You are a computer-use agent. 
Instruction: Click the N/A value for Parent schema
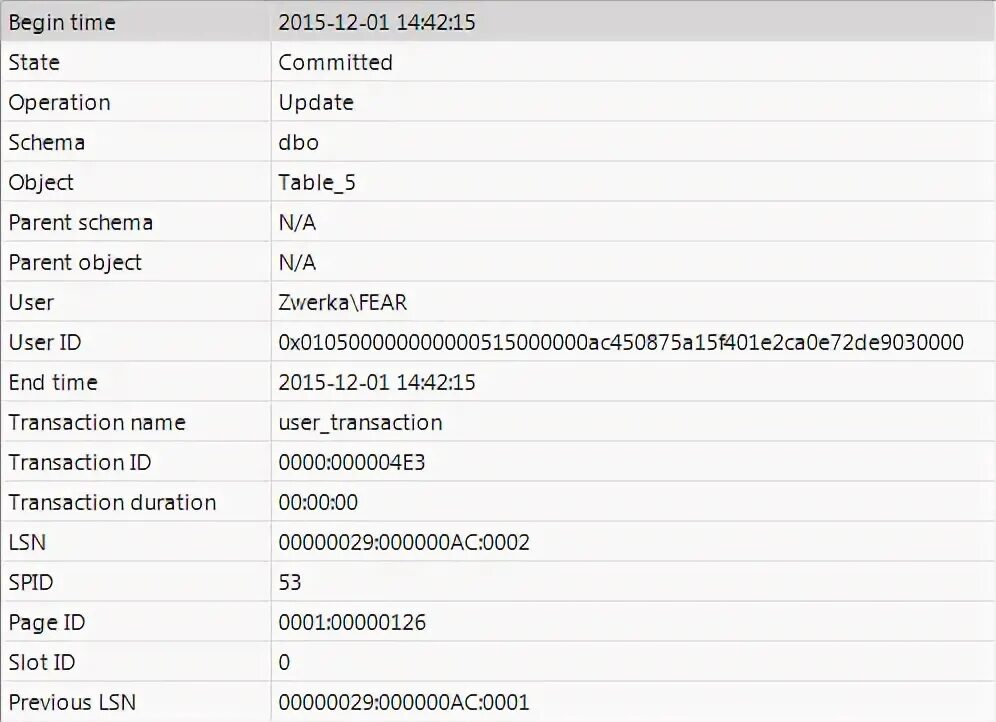click(x=297, y=222)
